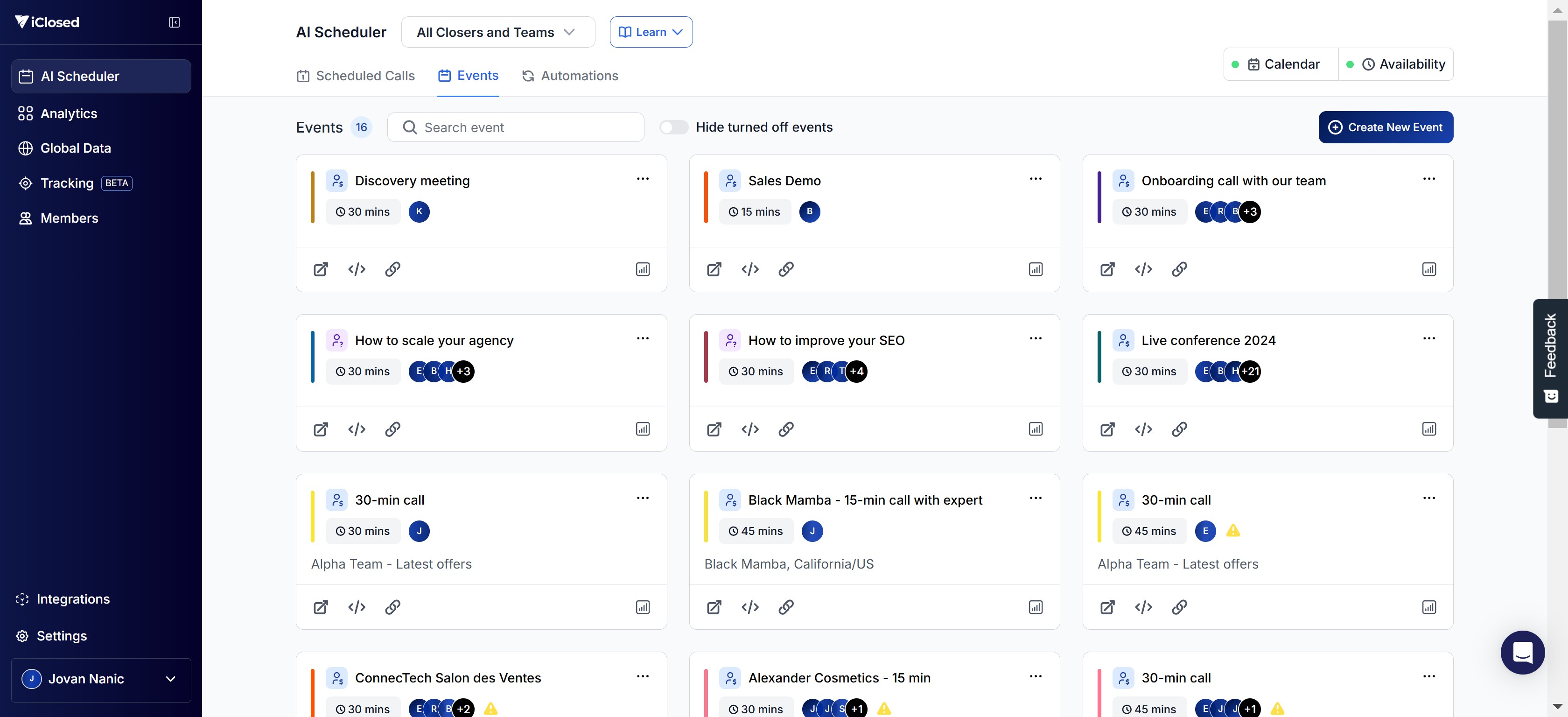Switch to Automations tab
The image size is (1568, 717).
[x=570, y=76]
